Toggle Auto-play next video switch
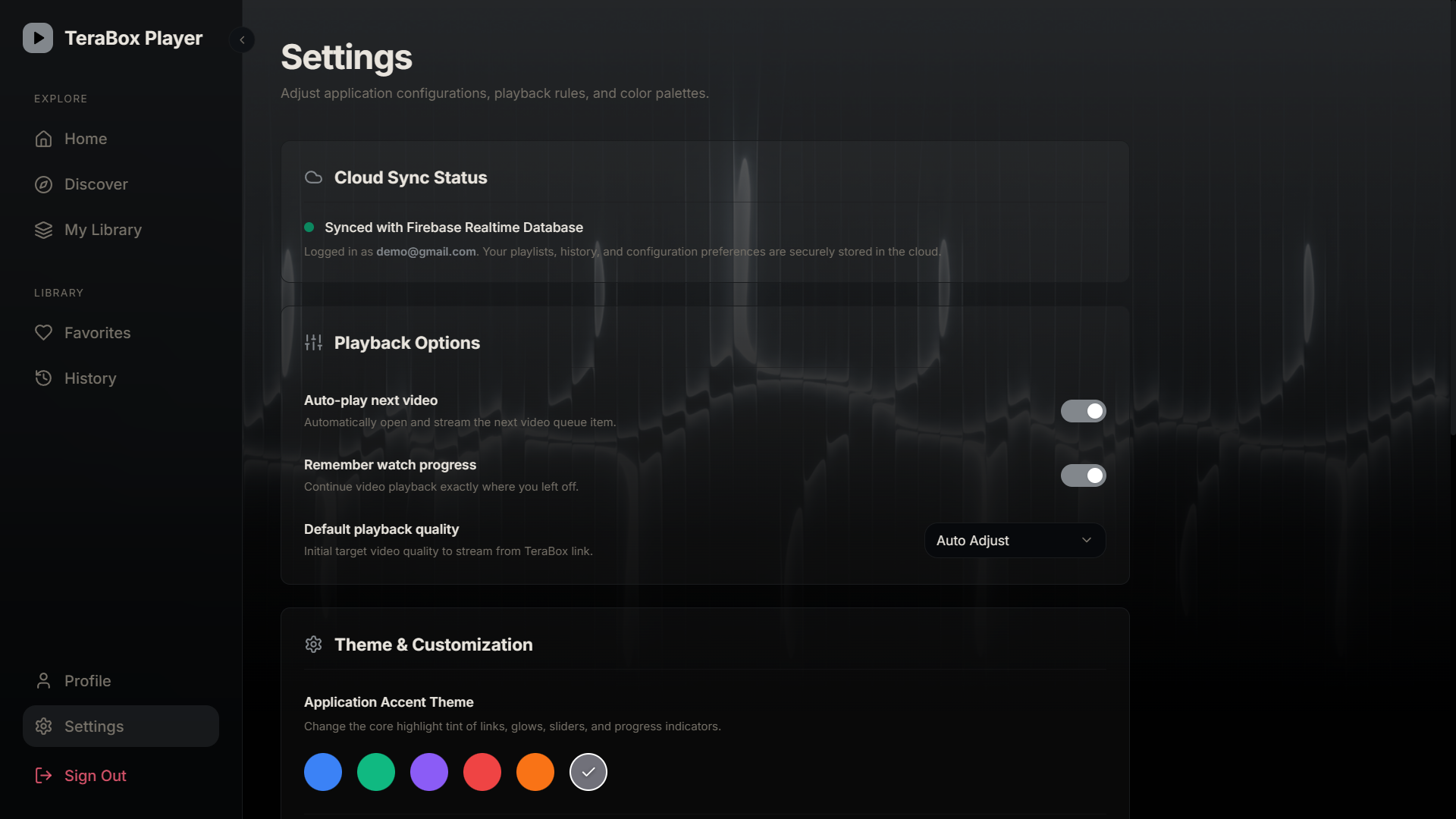Screen dimensions: 1456x819 pyautogui.click(x=1083, y=411)
